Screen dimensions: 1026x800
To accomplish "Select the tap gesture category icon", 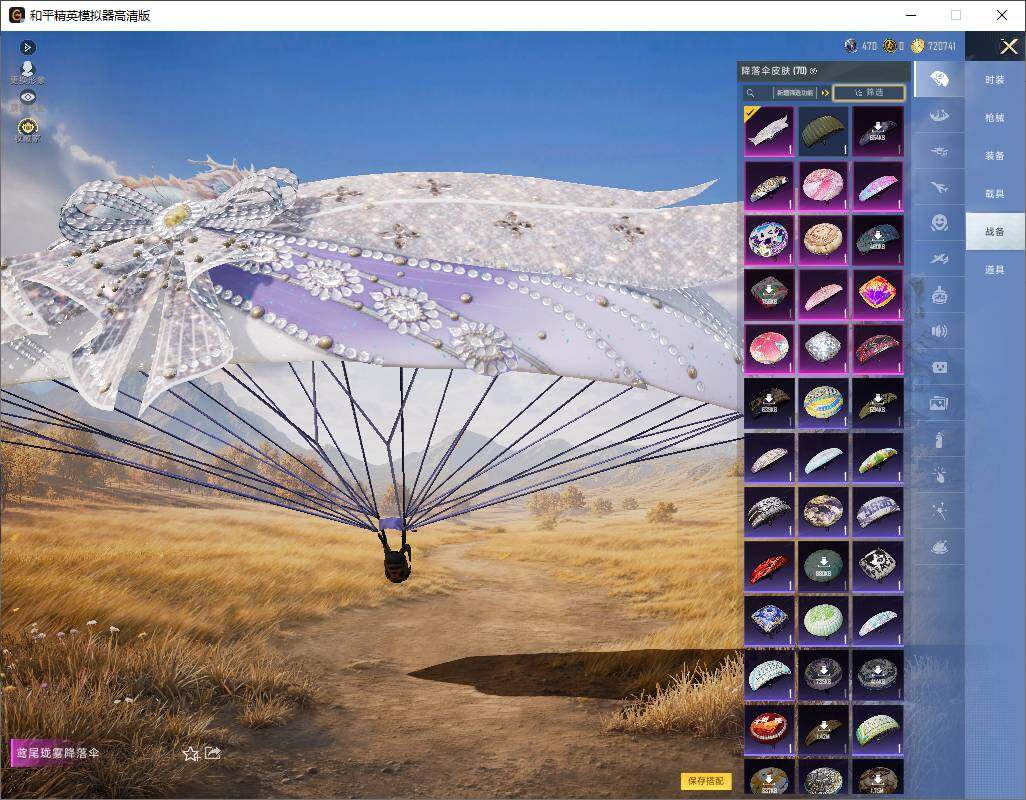I will pos(939,474).
